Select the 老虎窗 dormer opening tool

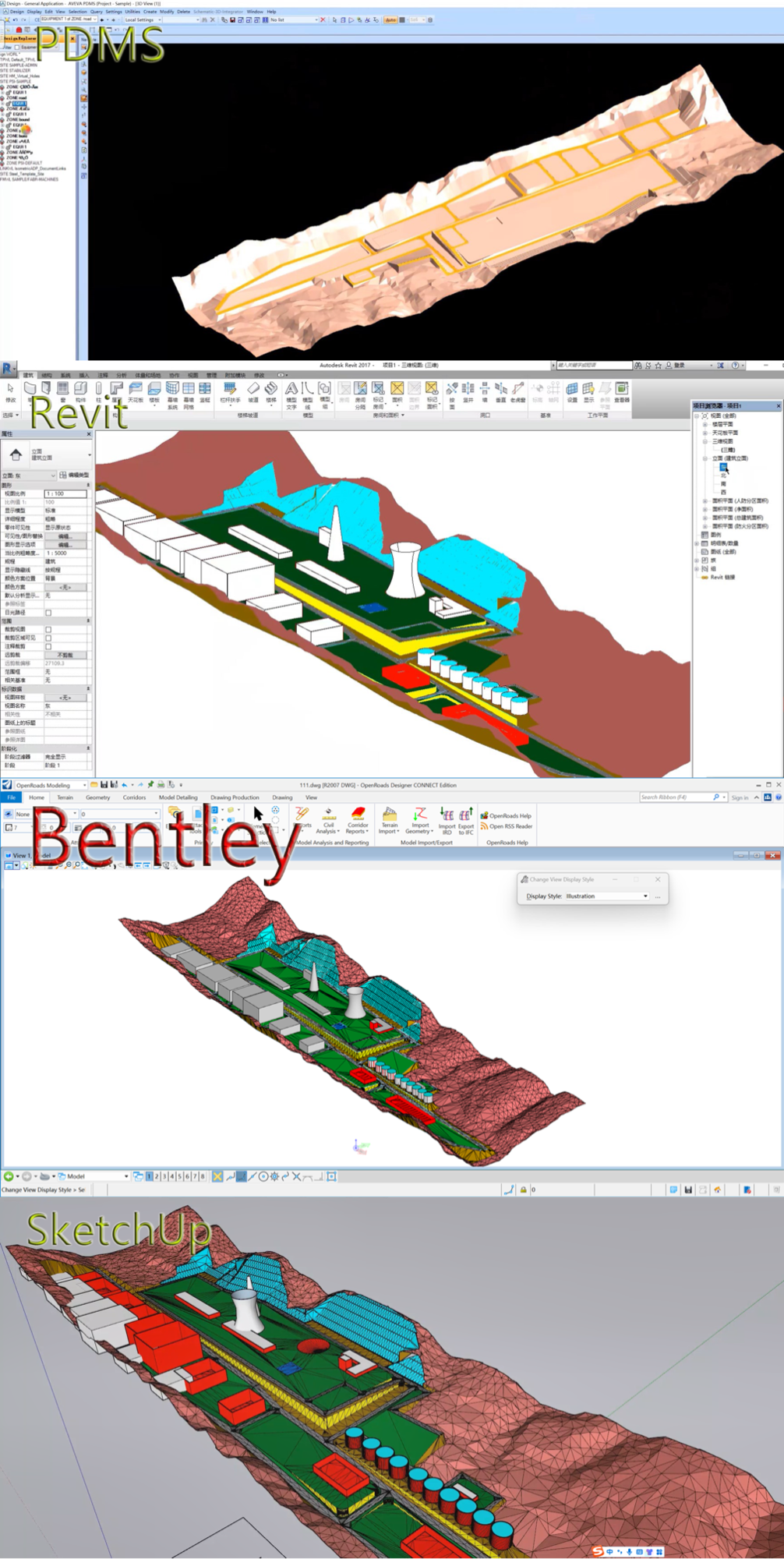click(517, 392)
